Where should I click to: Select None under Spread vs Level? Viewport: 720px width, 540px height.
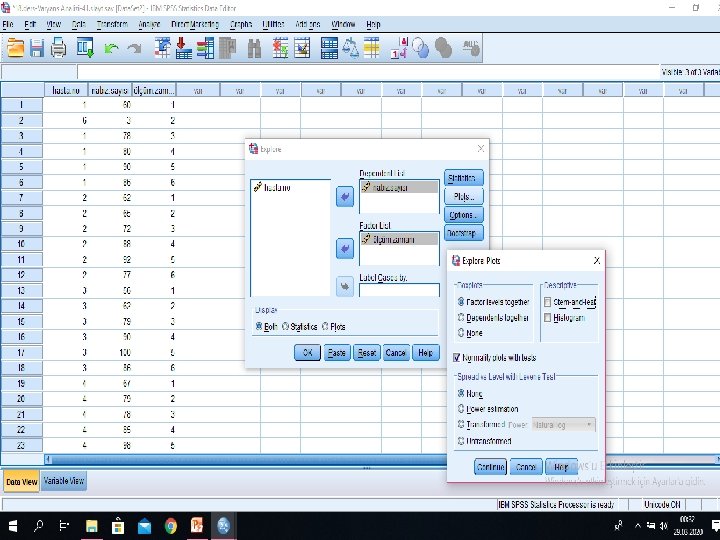(461, 393)
